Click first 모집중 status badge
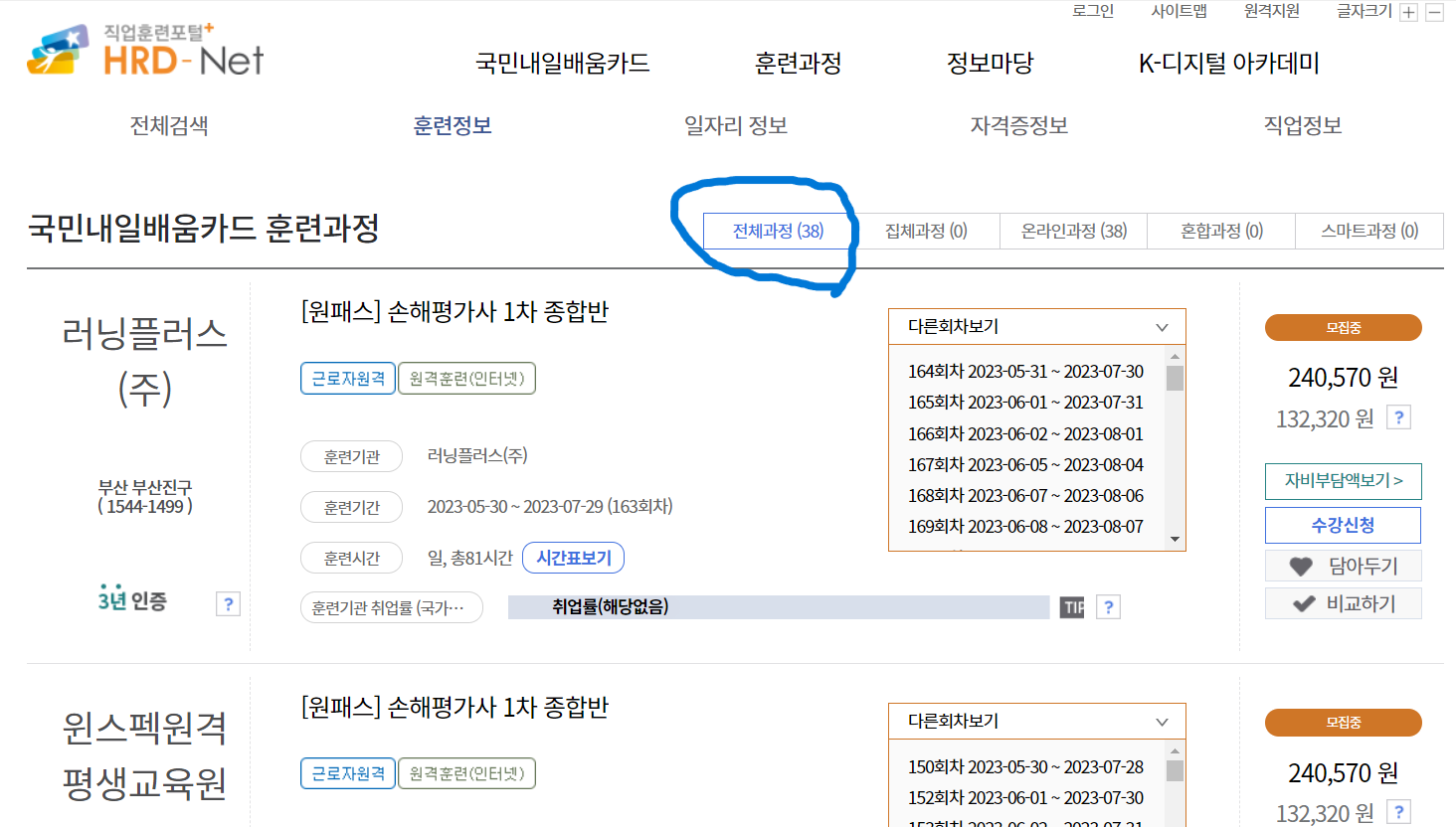 1344,328
